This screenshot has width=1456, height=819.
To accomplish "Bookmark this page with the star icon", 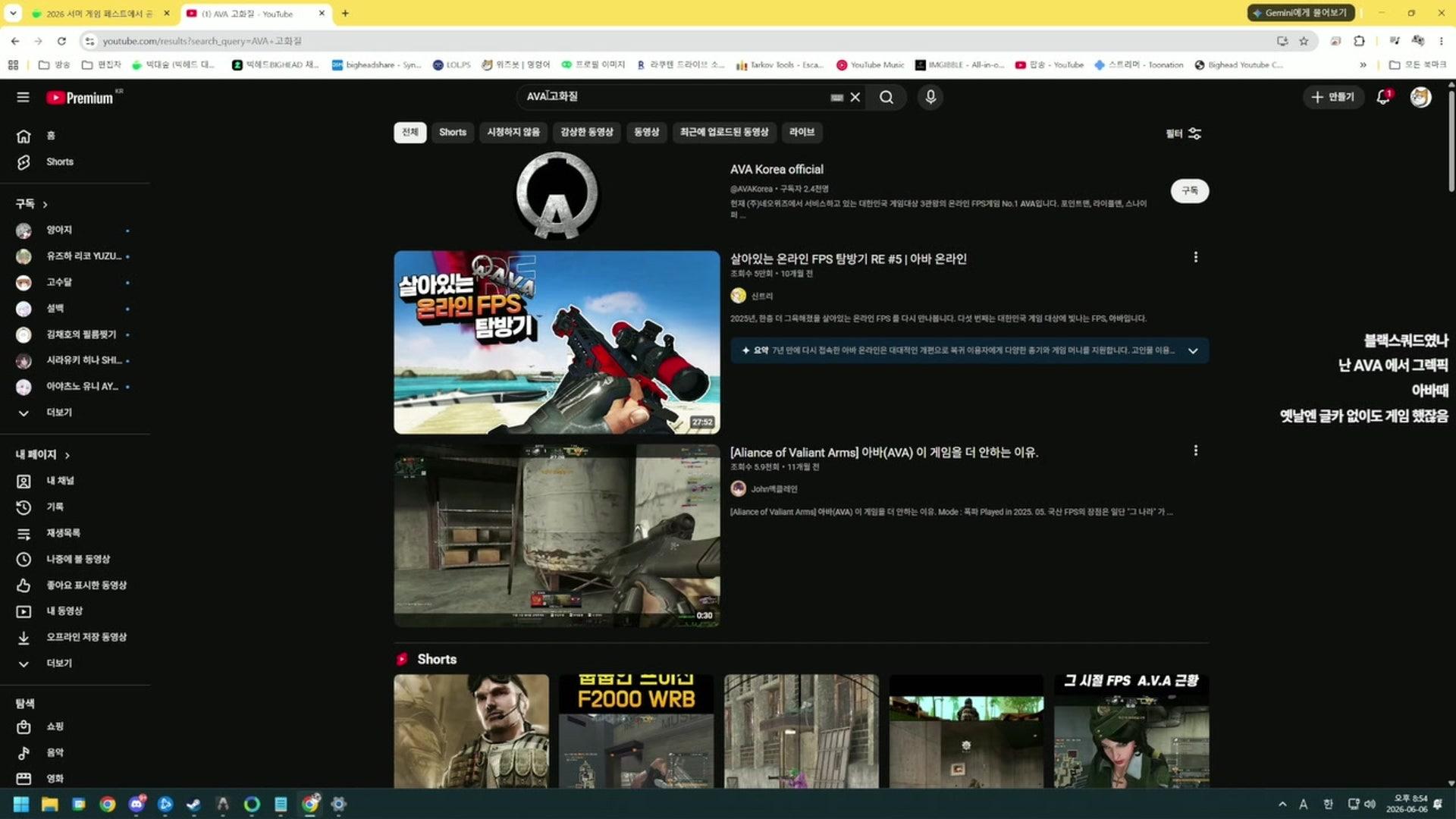I will [x=1304, y=41].
